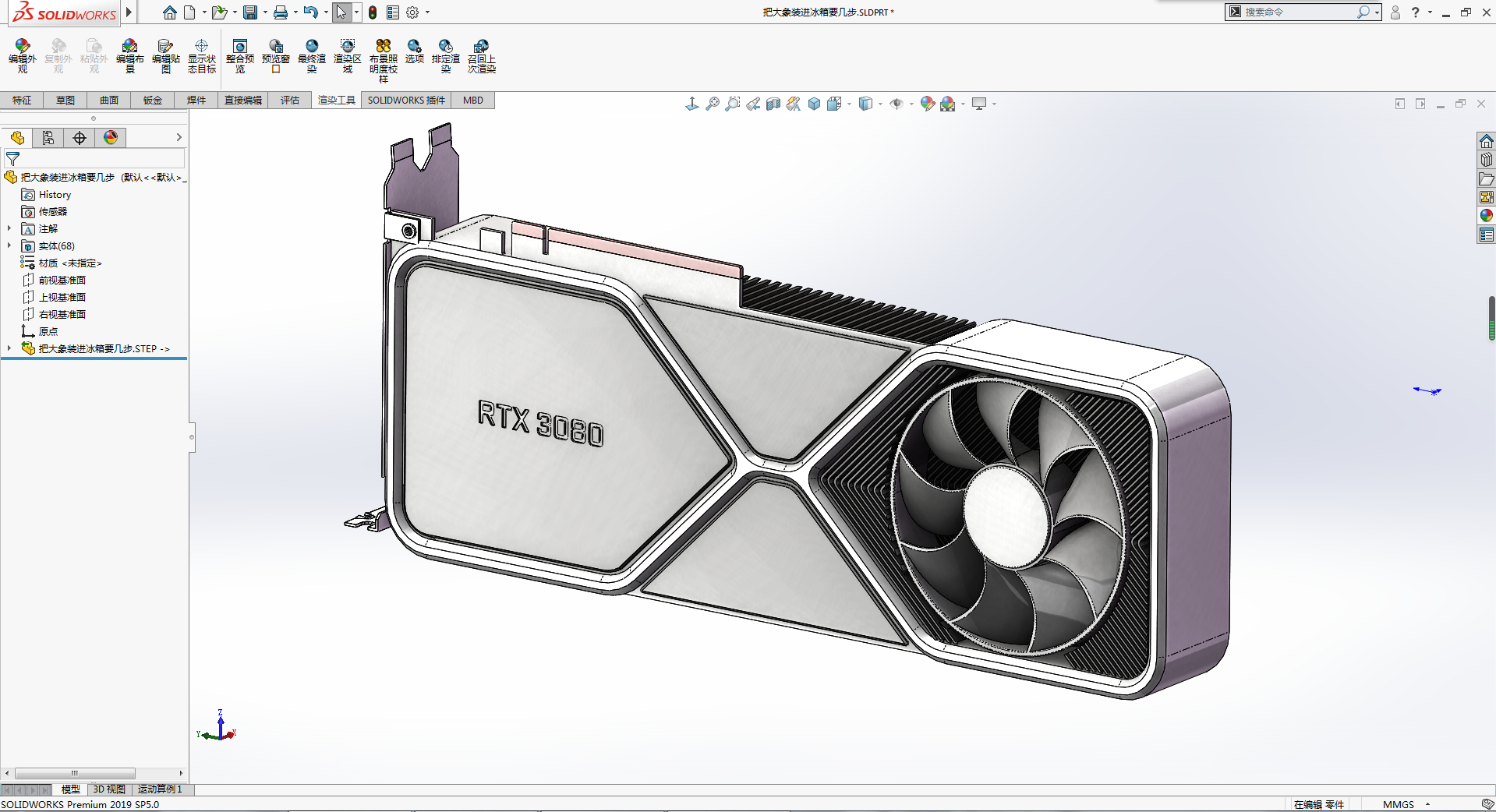This screenshot has height=812, width=1496.
Task: Launch 整合预览 integrated preview
Action: pos(240,56)
